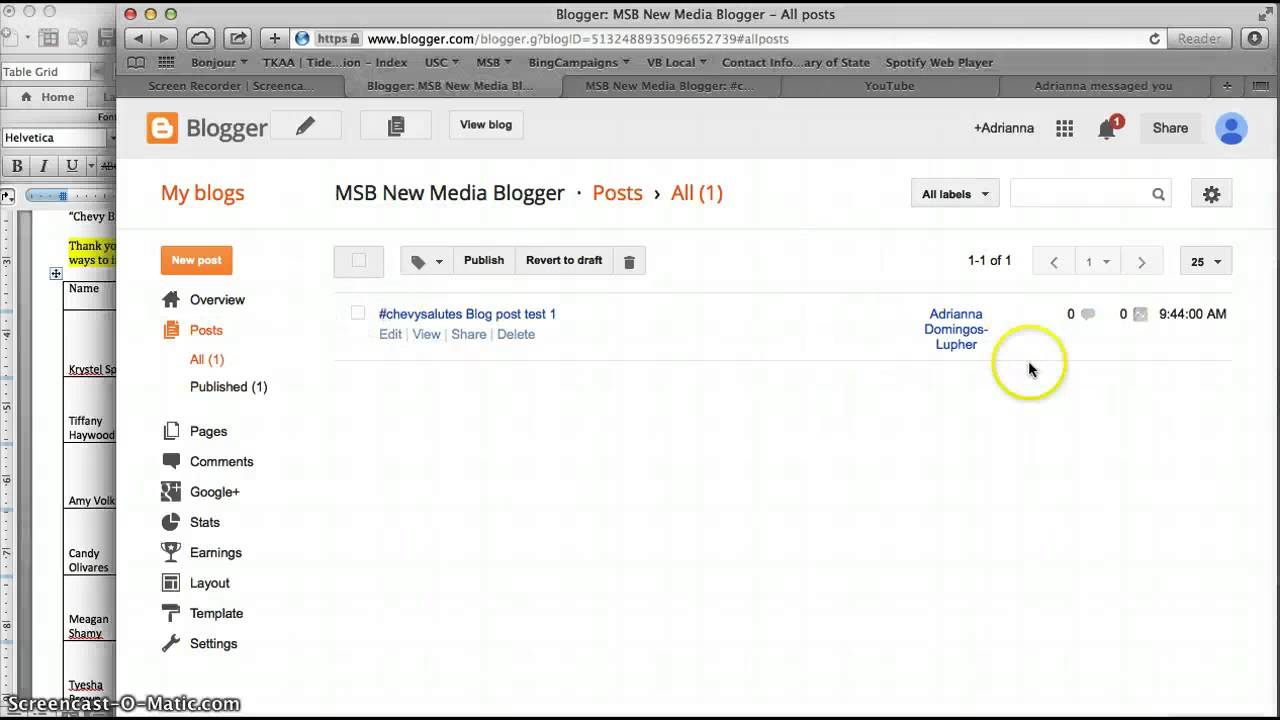1280x720 pixels.
Task: Click the New post button
Action: pos(196,260)
